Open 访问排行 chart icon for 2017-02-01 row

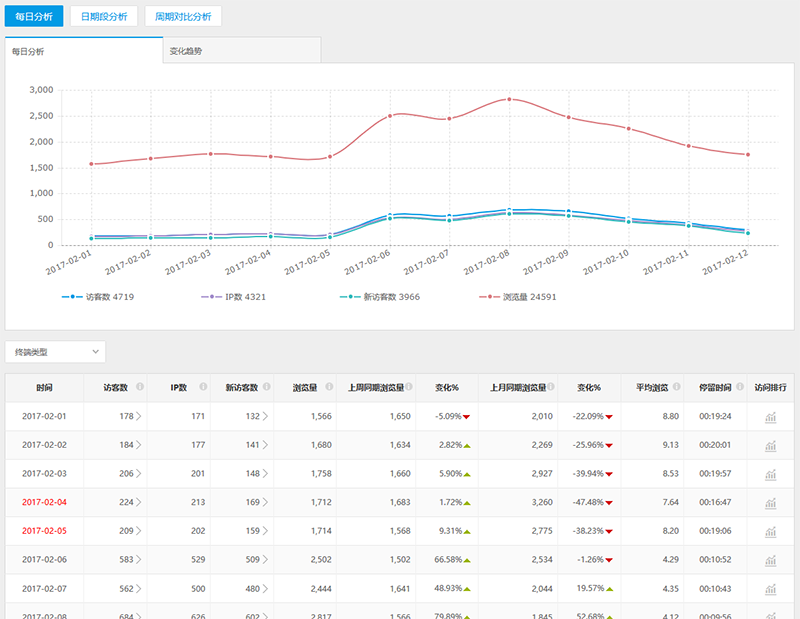[770, 417]
